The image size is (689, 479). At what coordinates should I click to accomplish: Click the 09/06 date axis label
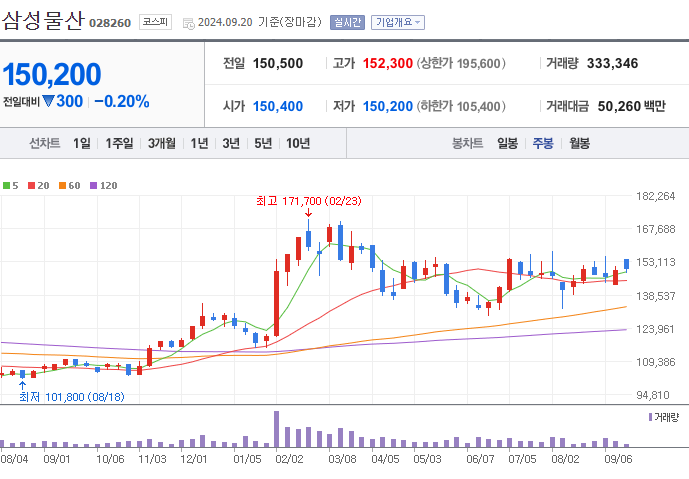618,459
